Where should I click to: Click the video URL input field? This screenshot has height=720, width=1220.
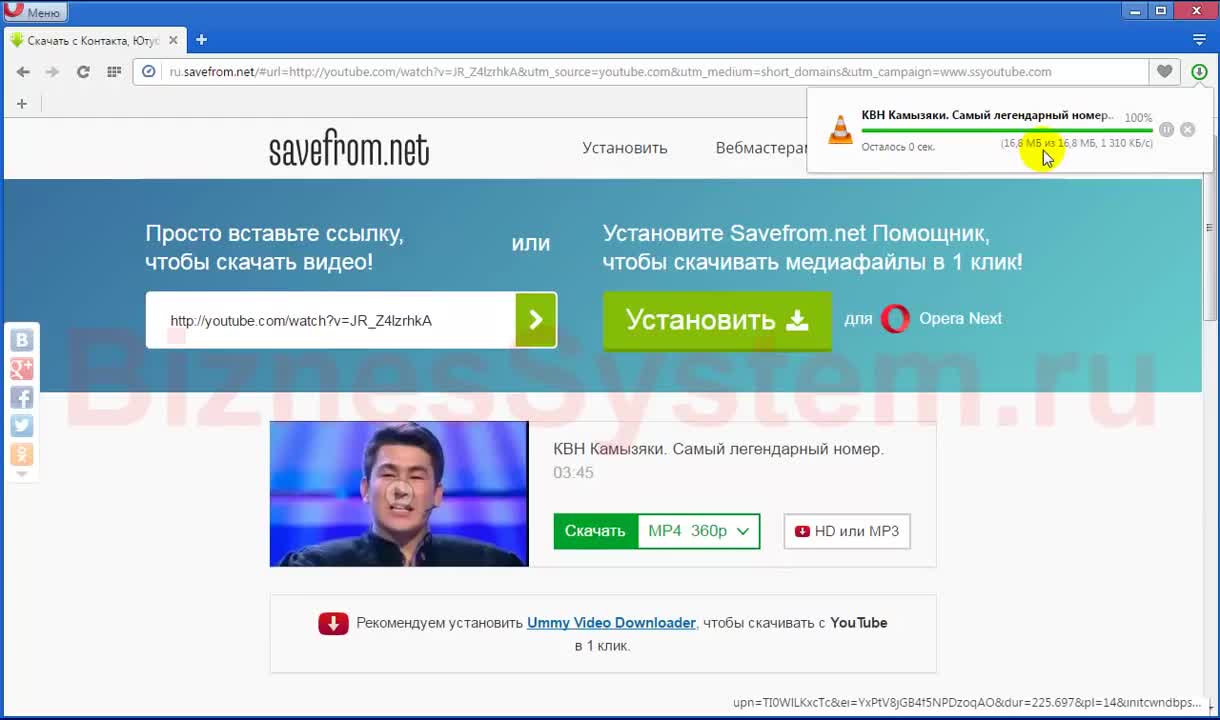coord(331,320)
